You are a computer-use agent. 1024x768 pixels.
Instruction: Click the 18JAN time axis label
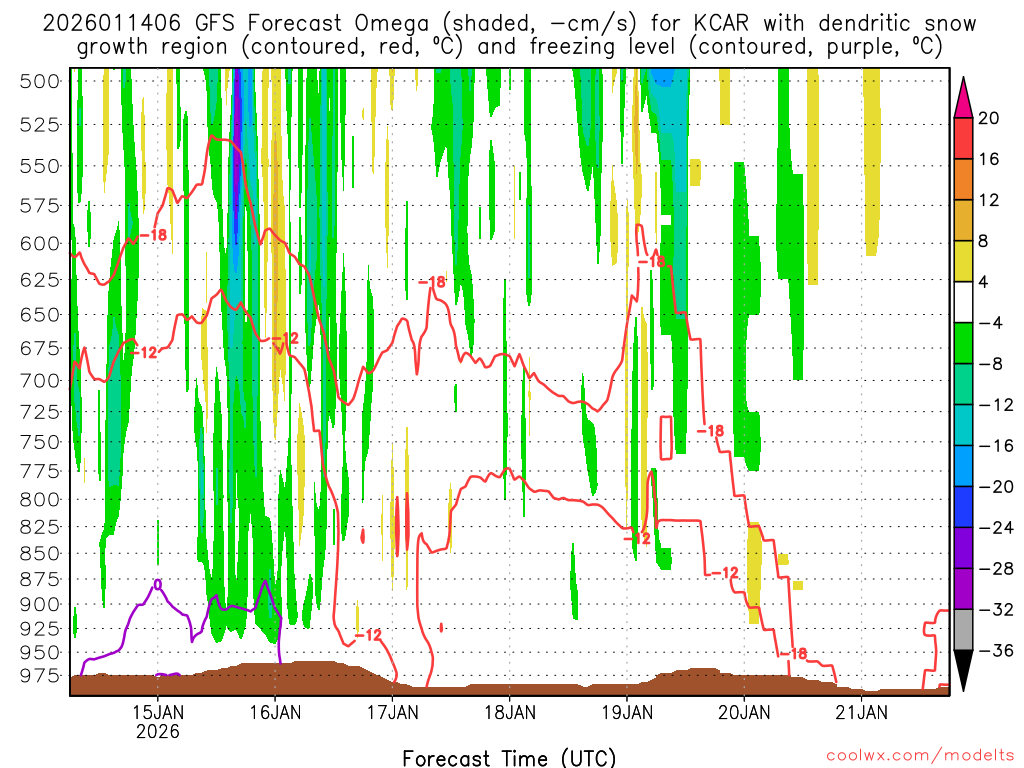(x=509, y=712)
